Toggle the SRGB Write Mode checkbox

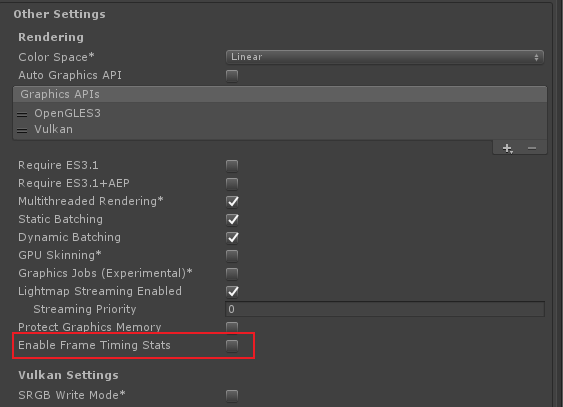(232, 396)
